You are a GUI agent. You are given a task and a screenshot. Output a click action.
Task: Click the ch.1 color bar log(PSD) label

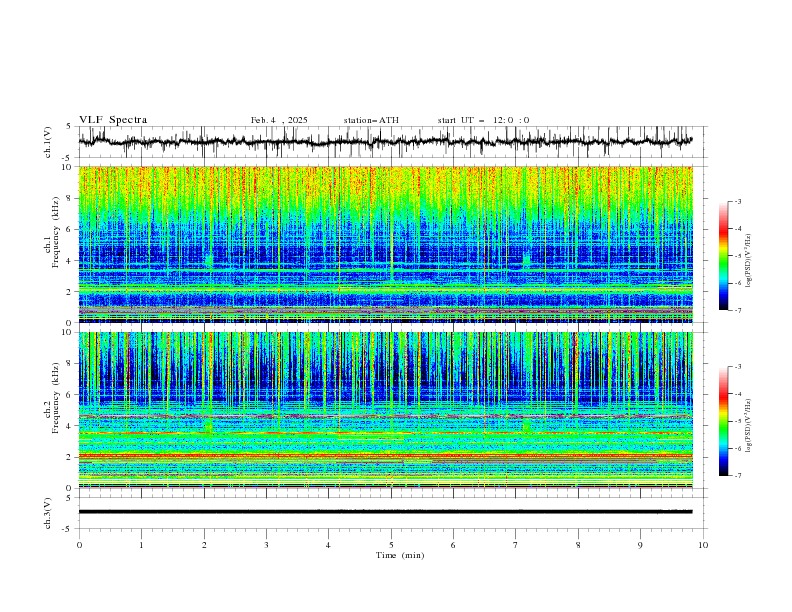(749, 261)
